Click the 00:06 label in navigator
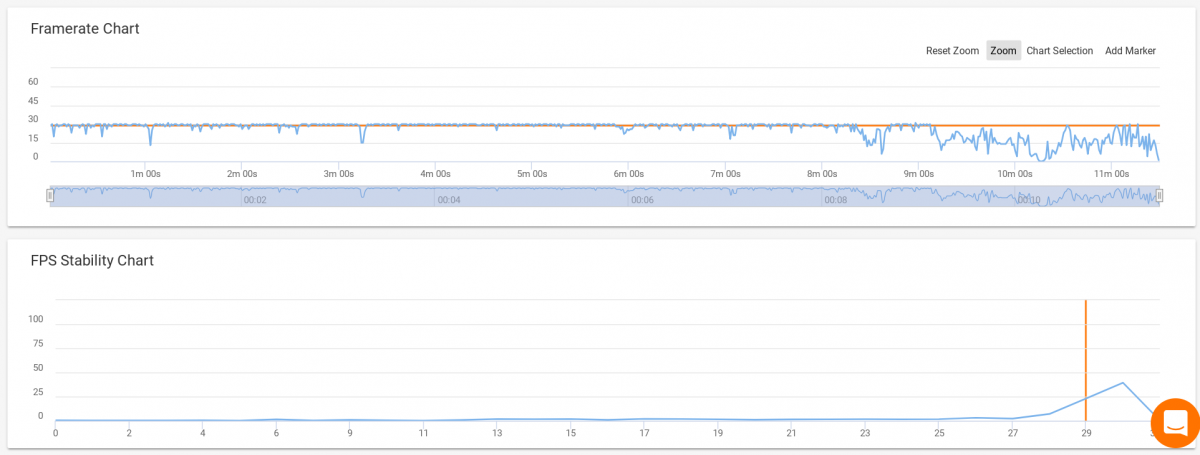Image resolution: width=1200 pixels, height=455 pixels. click(642, 200)
